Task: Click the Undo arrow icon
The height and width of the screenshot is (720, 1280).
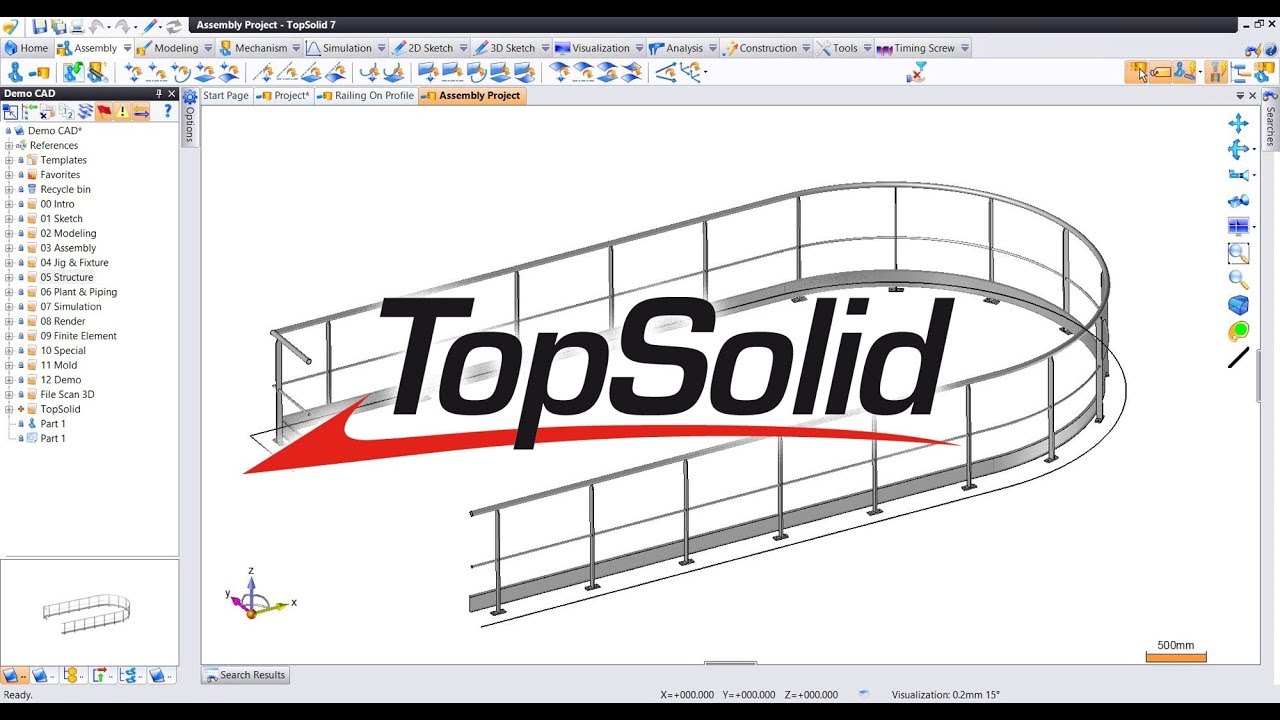Action: pyautogui.click(x=97, y=26)
